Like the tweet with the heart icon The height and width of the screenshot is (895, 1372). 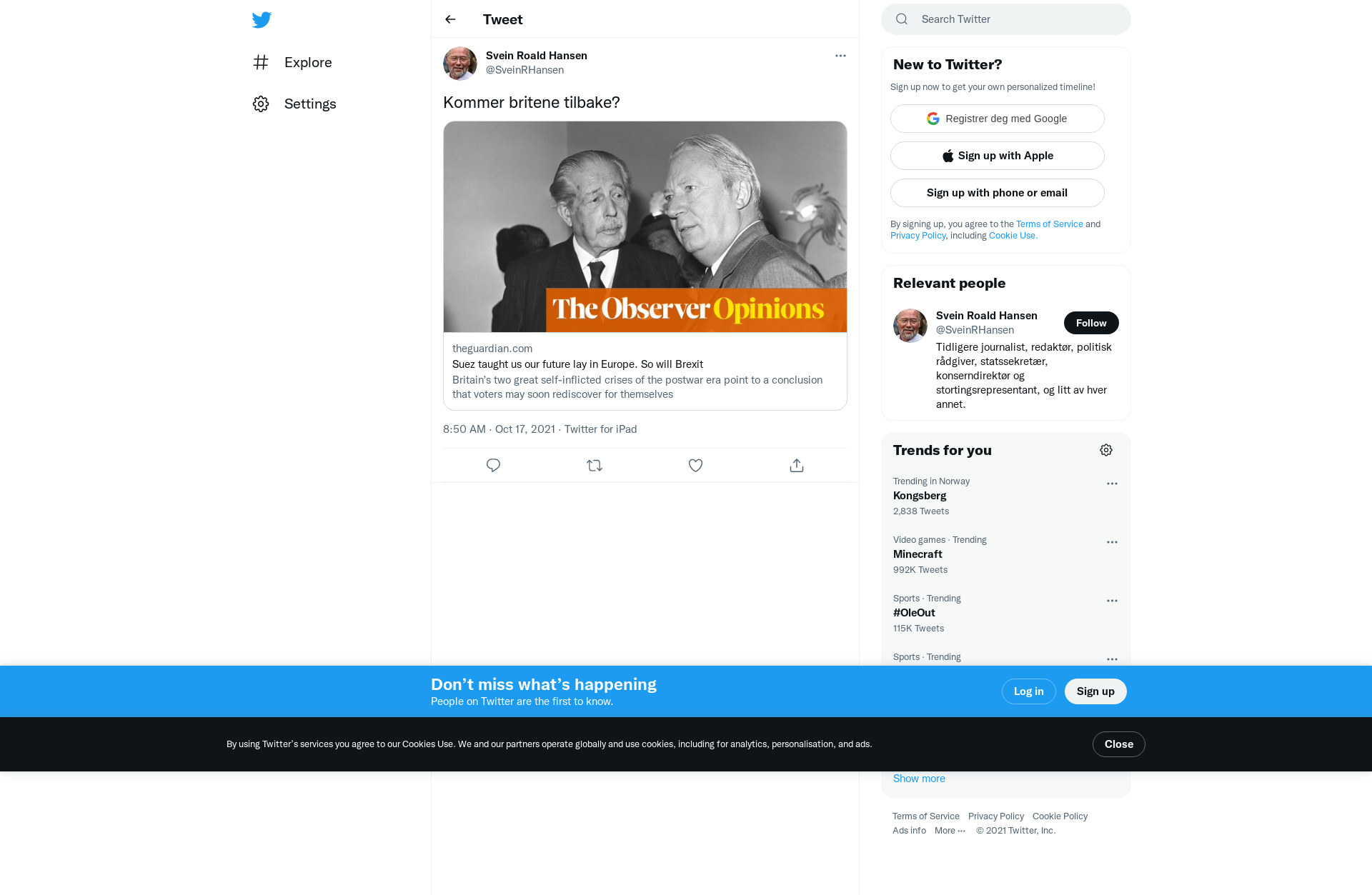695,466
